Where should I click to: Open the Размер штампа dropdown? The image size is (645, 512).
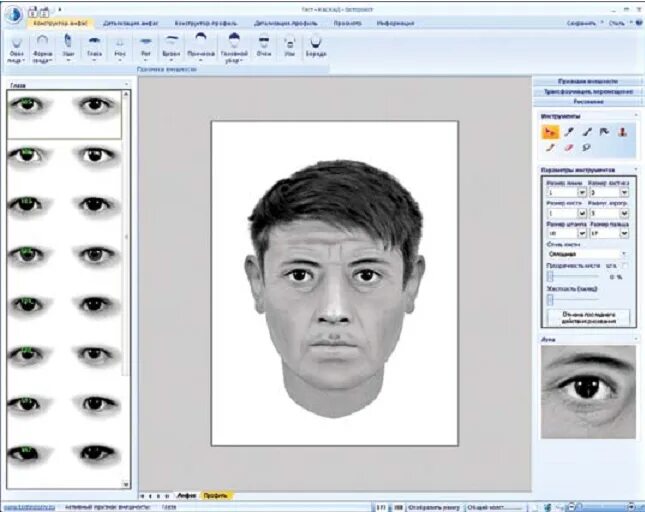pyautogui.click(x=582, y=234)
